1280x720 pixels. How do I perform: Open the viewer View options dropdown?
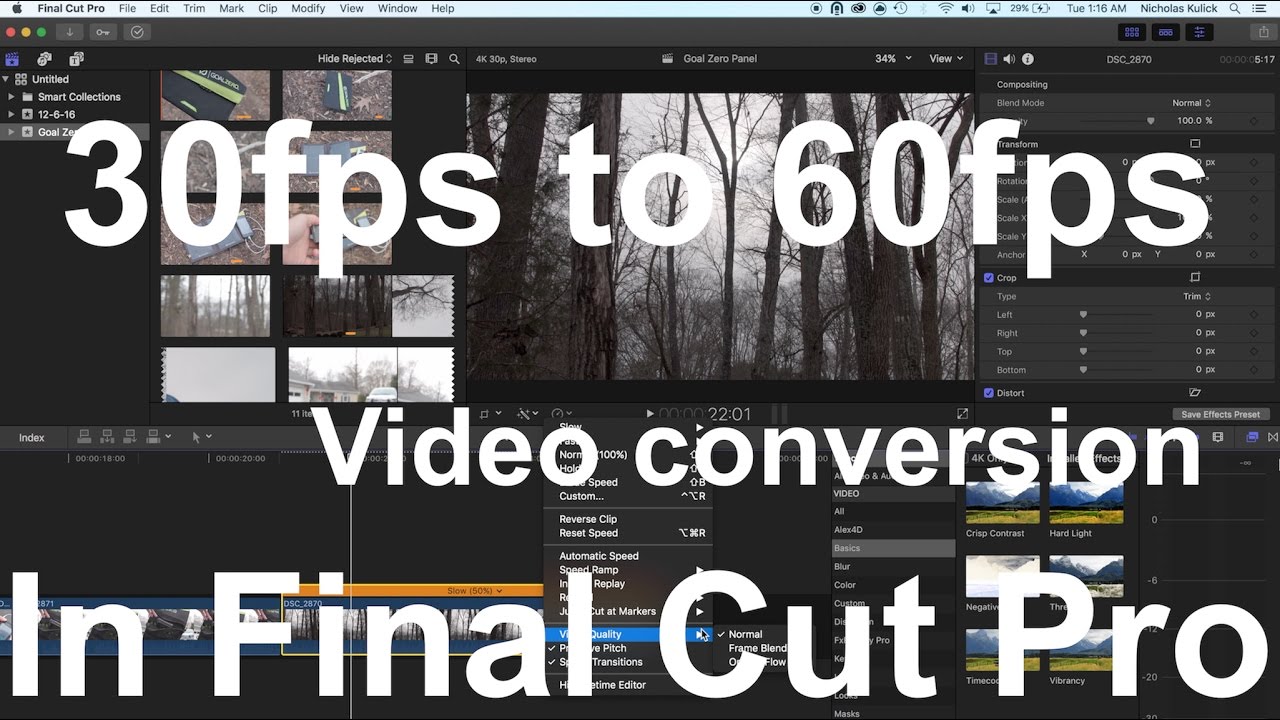(x=946, y=59)
